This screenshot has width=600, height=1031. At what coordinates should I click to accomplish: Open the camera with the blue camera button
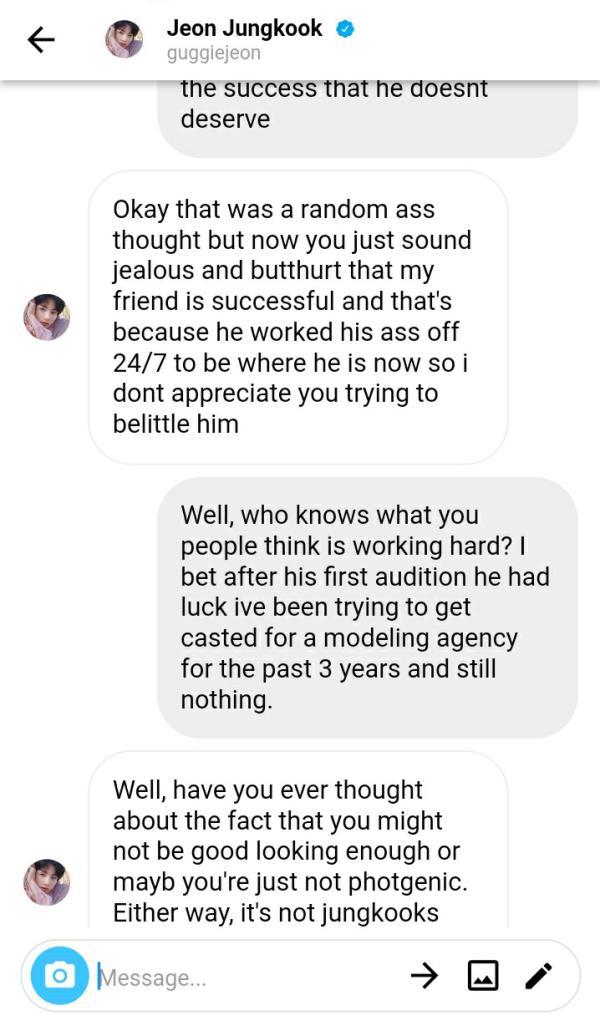pyautogui.click(x=60, y=975)
